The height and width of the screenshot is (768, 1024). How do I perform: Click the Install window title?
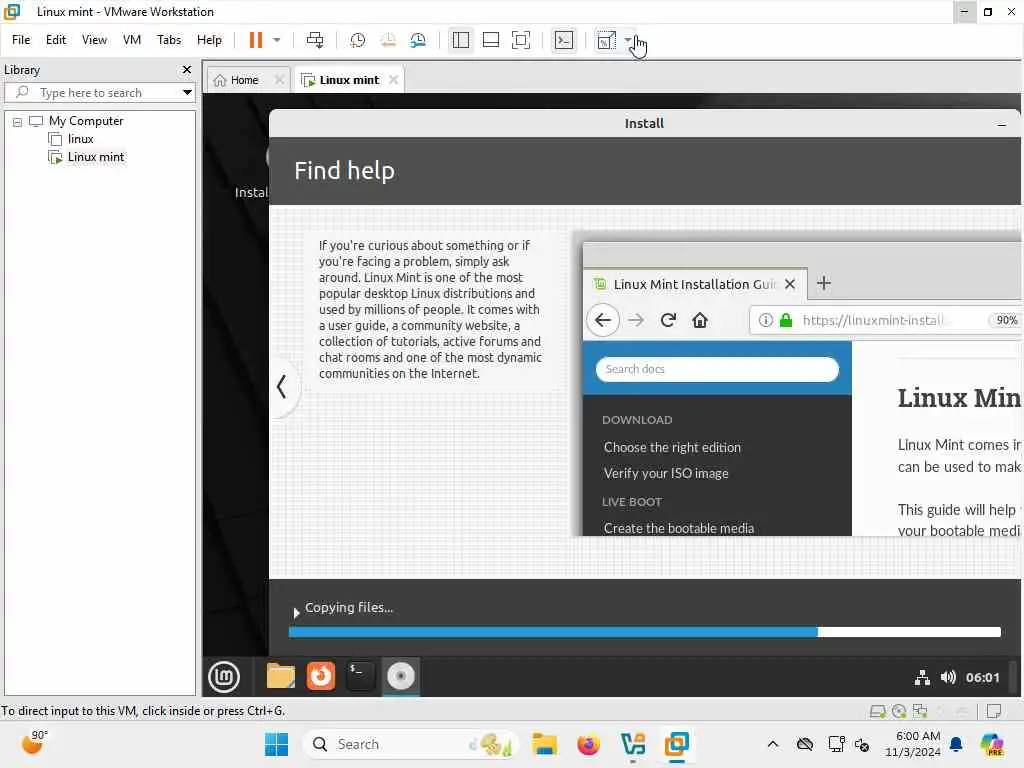[x=644, y=123]
